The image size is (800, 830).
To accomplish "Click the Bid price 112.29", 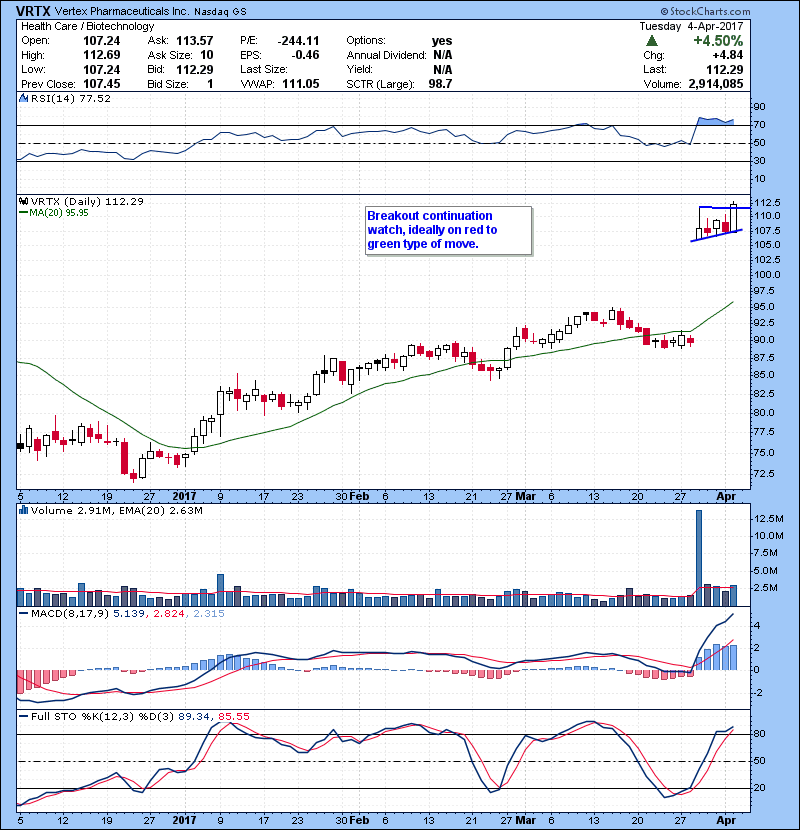I will pos(195,69).
